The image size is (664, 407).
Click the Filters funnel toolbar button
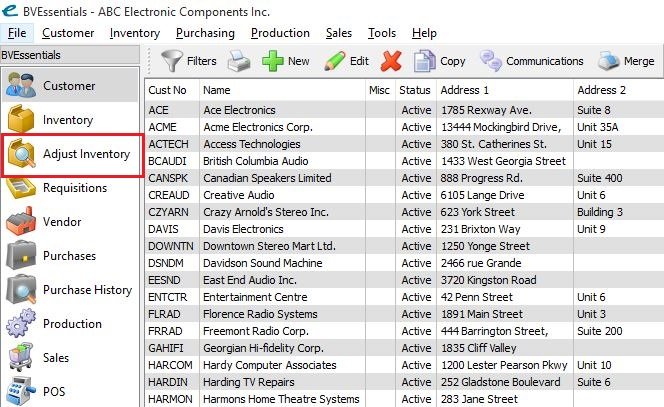(x=189, y=61)
